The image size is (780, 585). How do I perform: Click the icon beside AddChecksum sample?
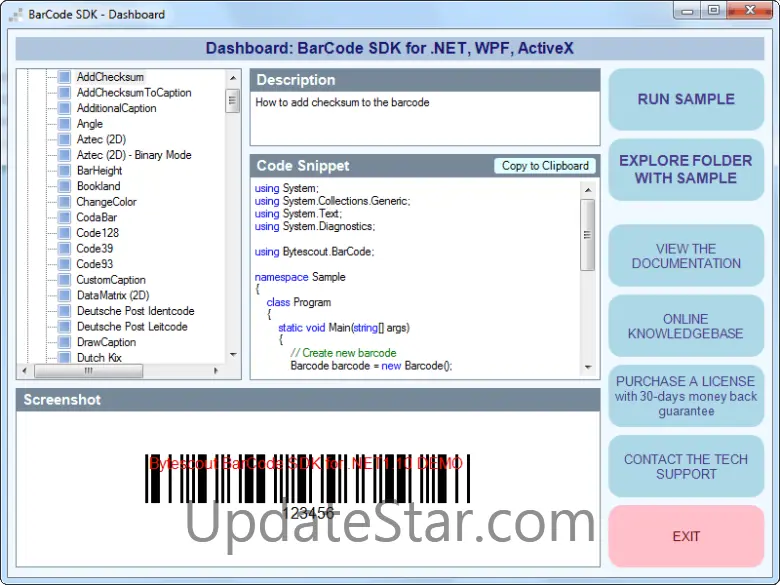(64, 77)
